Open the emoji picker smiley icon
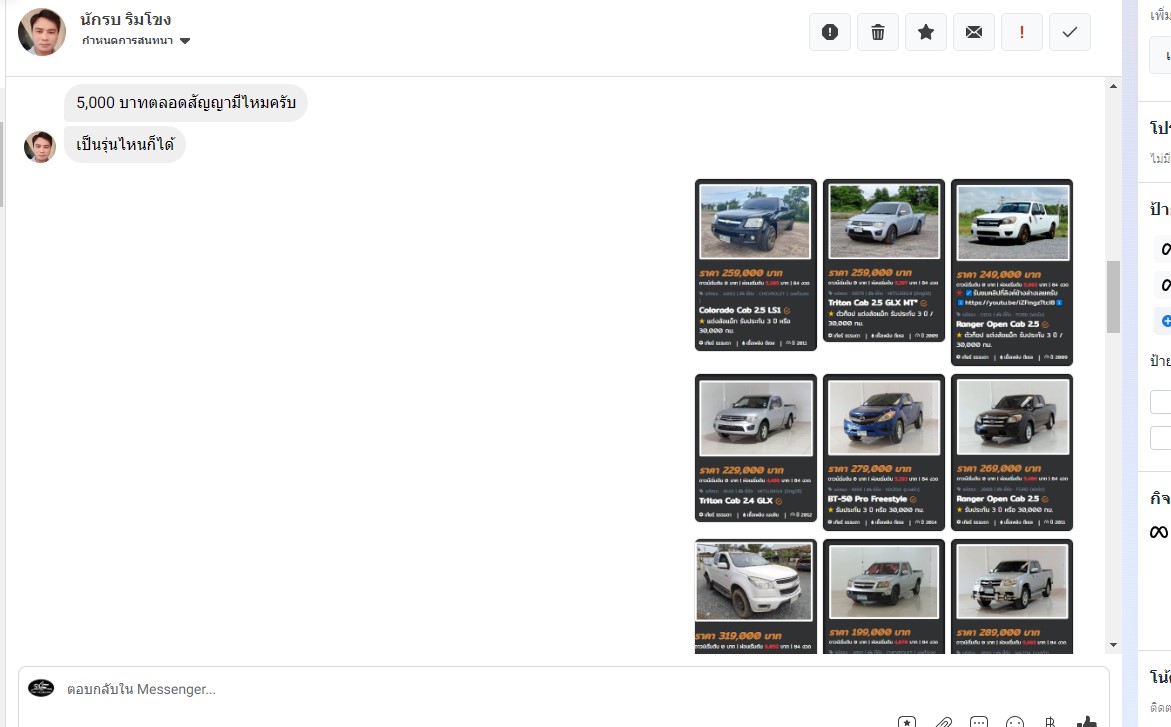Viewport: 1171px width, 727px height. [x=1015, y=722]
